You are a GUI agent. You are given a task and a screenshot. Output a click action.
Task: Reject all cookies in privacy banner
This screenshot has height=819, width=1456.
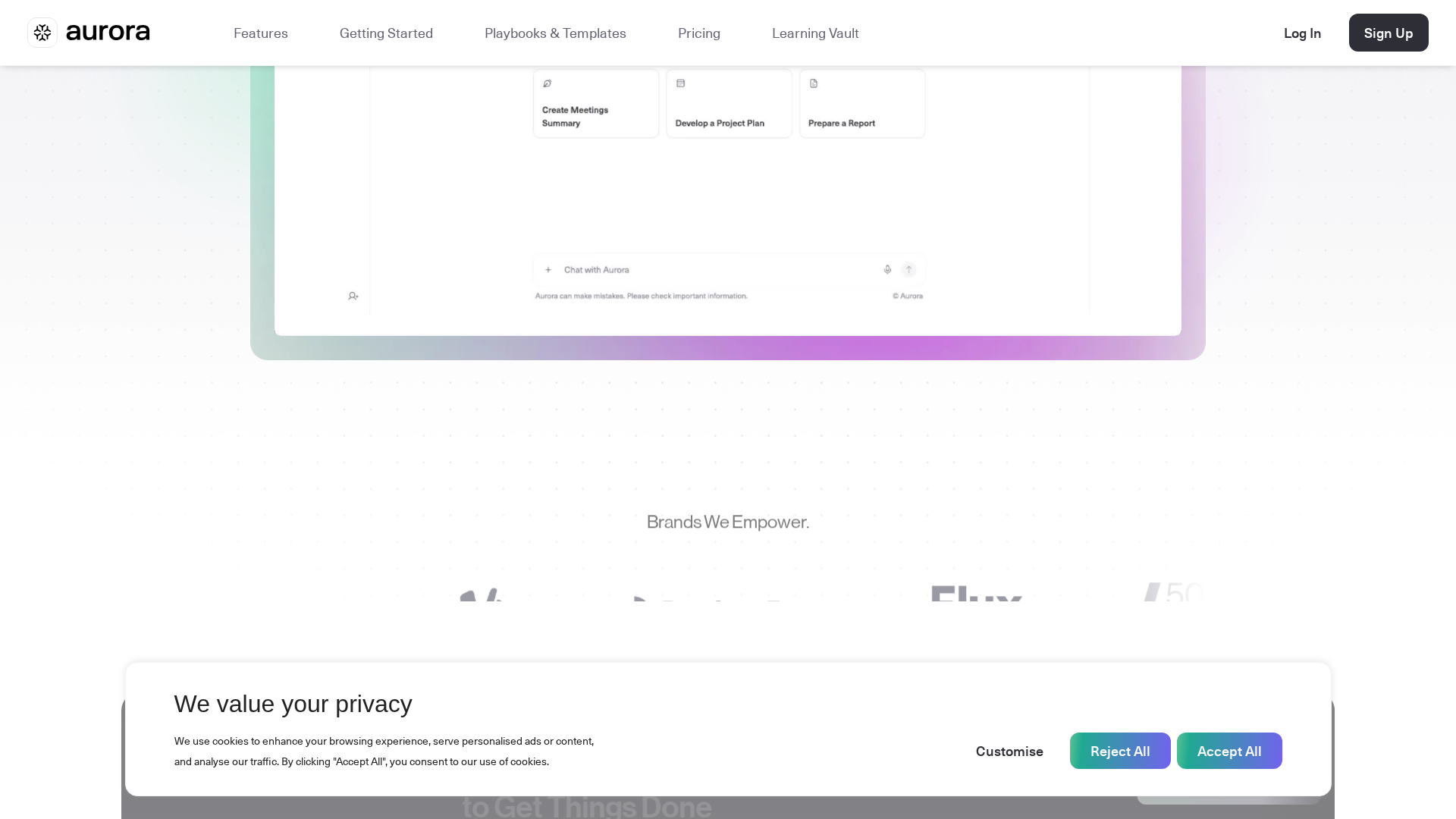pos(1120,751)
